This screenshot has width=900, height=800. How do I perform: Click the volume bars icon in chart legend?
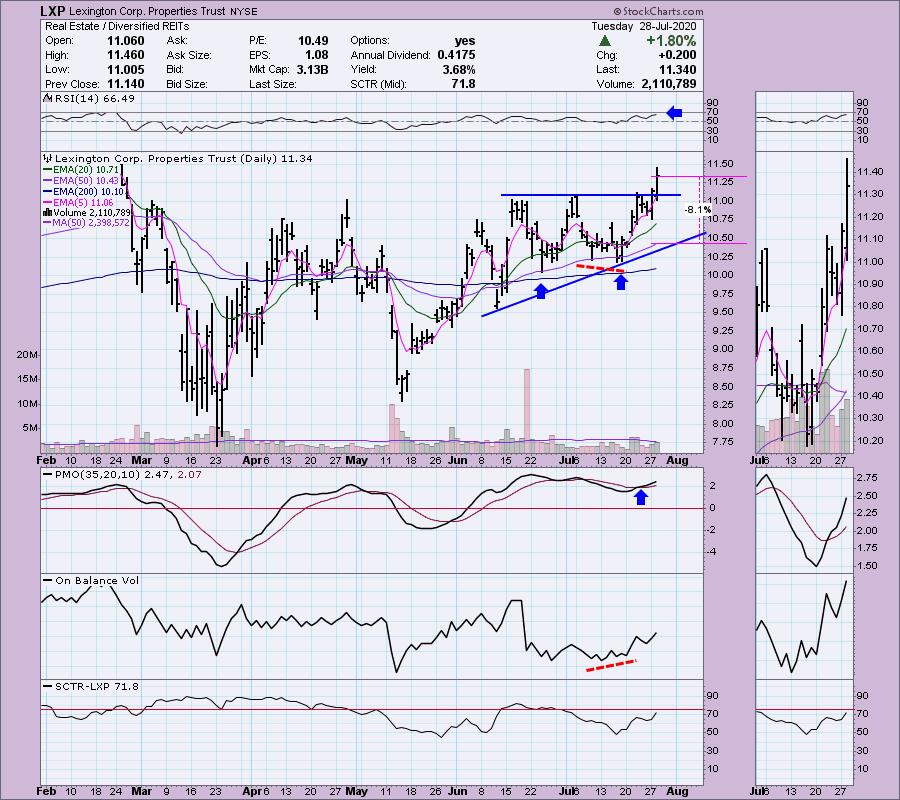48,212
